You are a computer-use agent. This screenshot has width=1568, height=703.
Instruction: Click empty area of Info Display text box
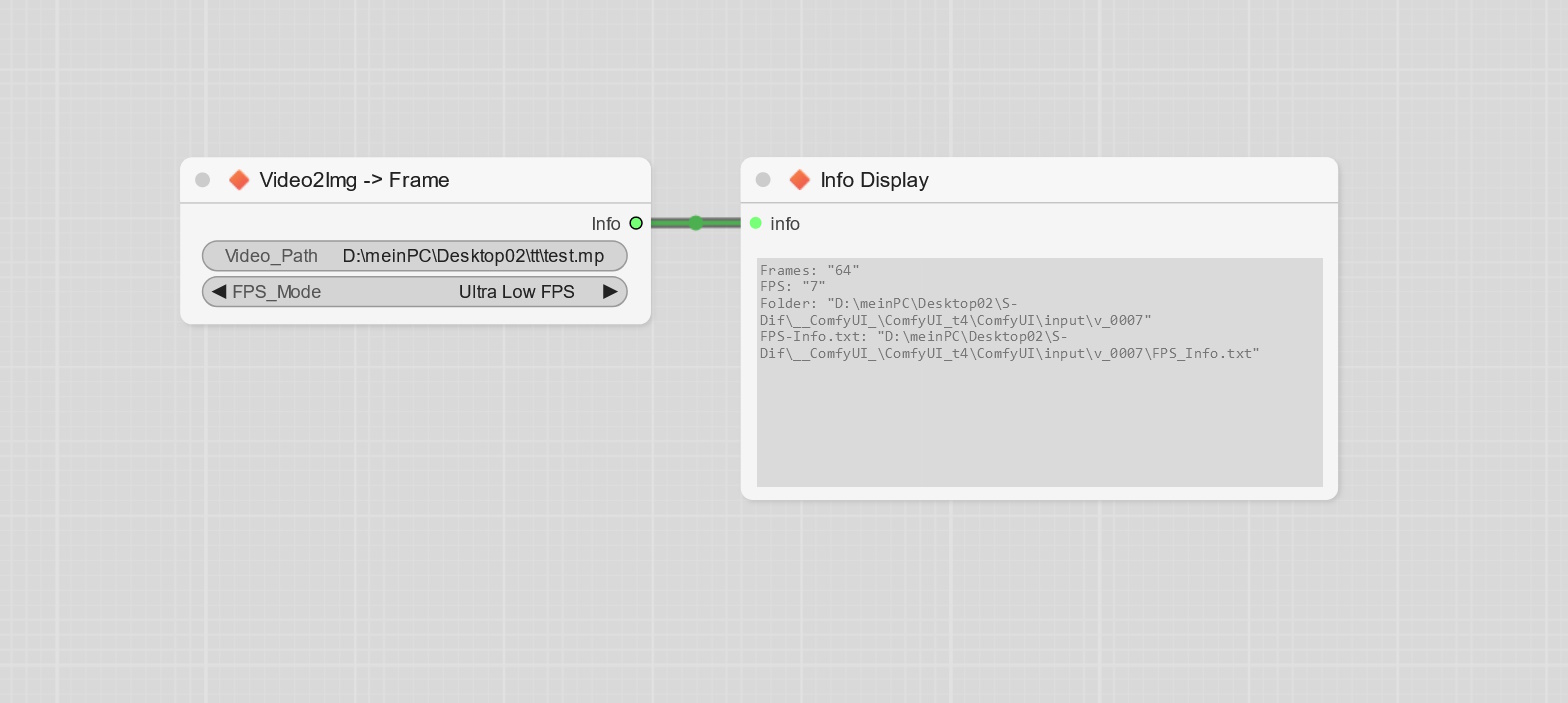(1039, 430)
